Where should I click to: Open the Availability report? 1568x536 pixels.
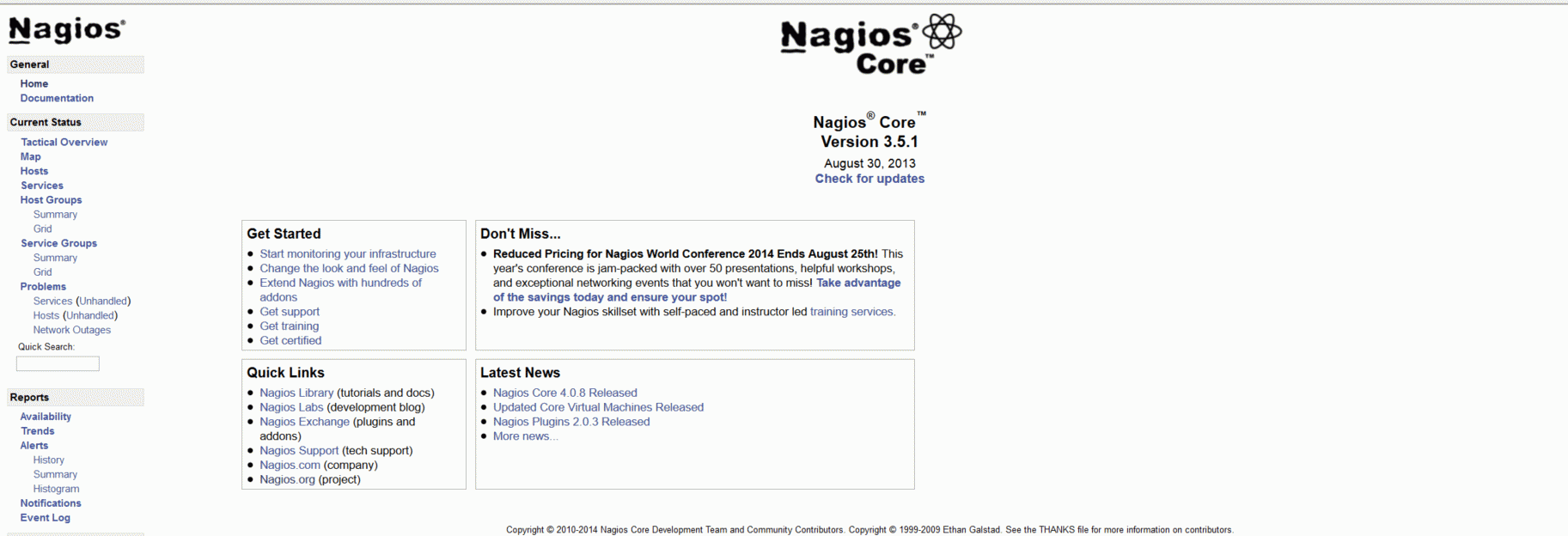(x=46, y=417)
